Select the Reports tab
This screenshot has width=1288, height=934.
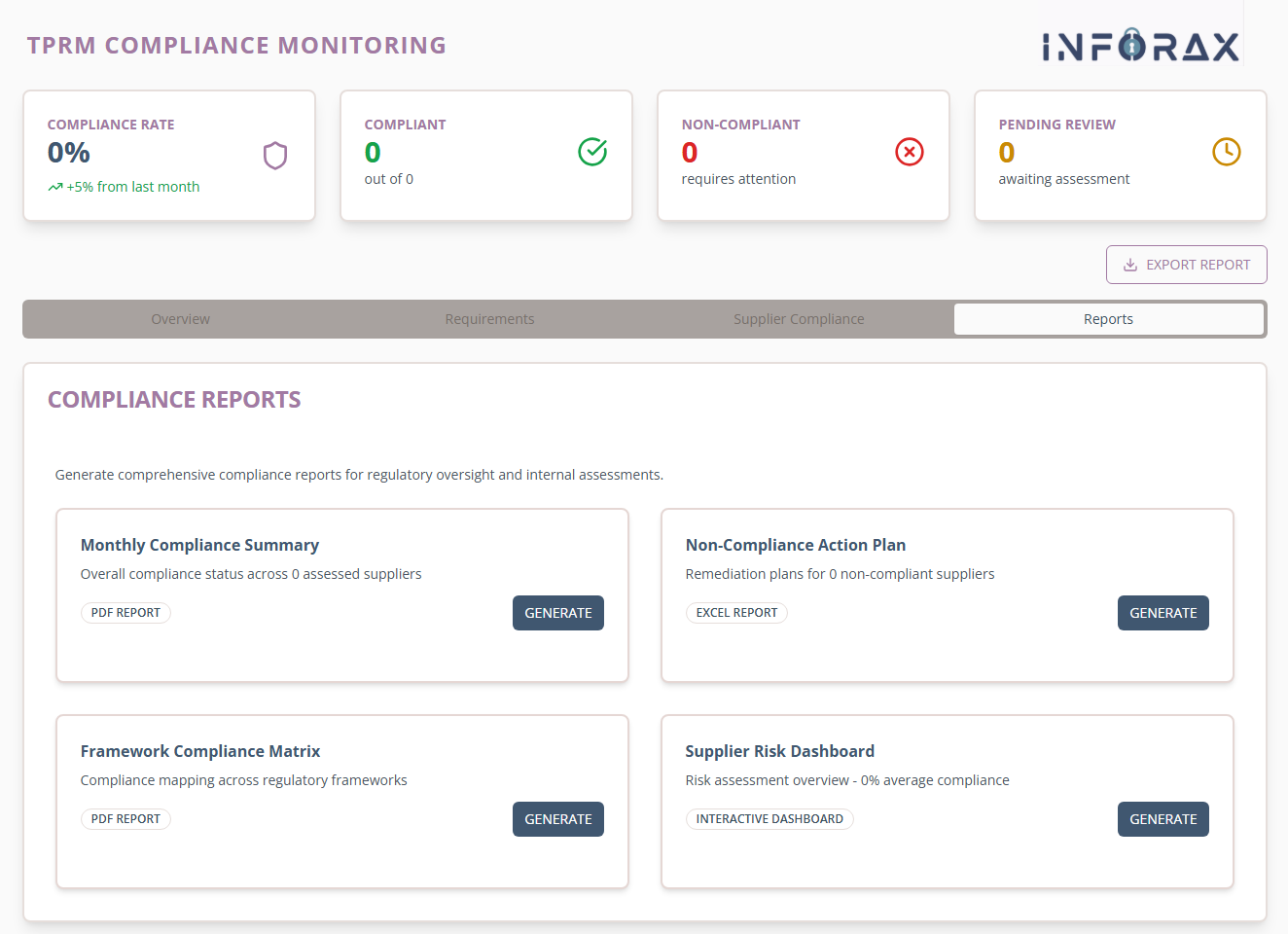coord(1109,318)
